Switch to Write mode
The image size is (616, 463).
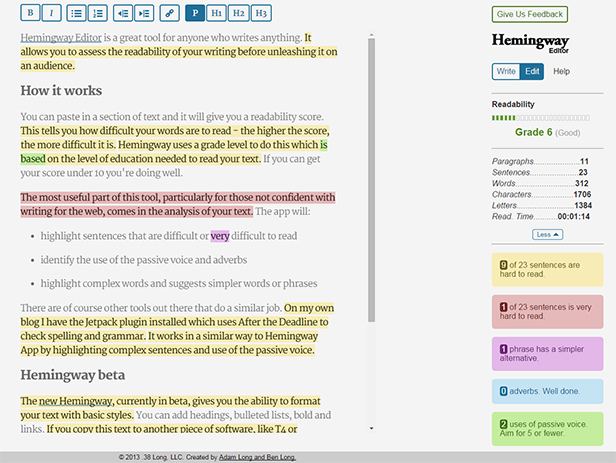click(507, 72)
